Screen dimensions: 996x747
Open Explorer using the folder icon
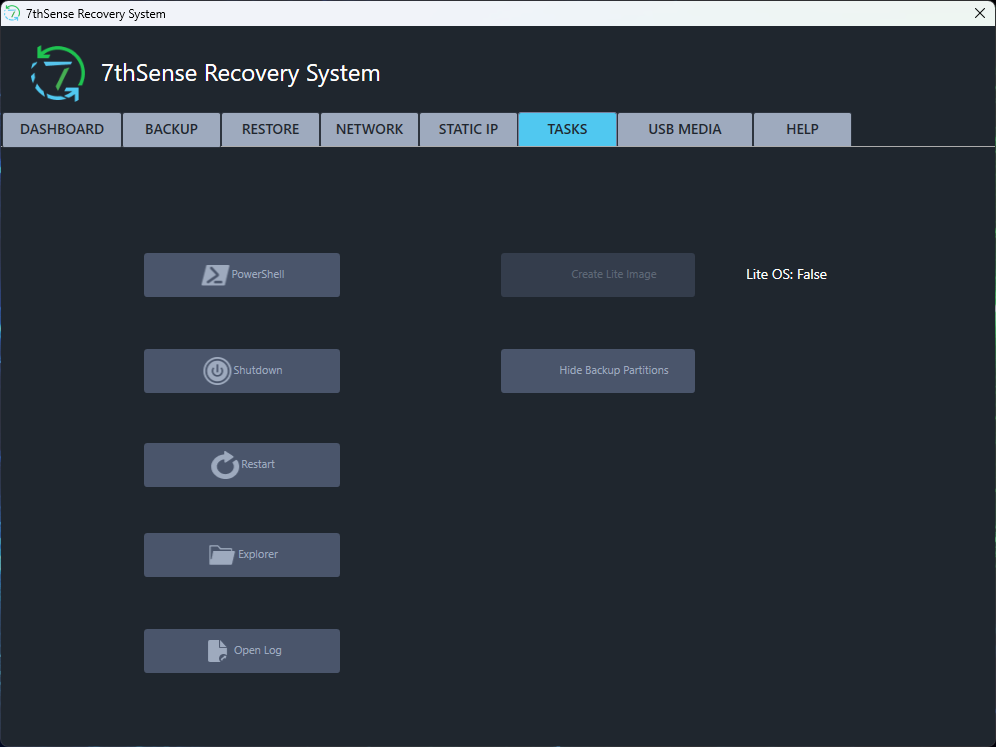(222, 555)
